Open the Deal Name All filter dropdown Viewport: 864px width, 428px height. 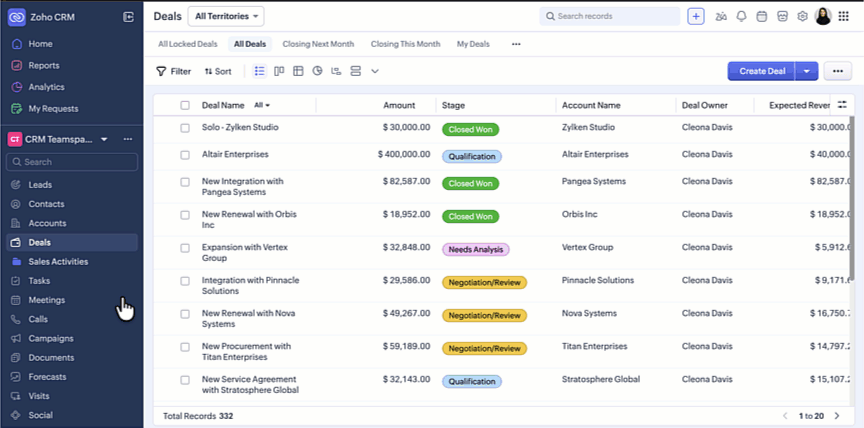click(x=262, y=105)
